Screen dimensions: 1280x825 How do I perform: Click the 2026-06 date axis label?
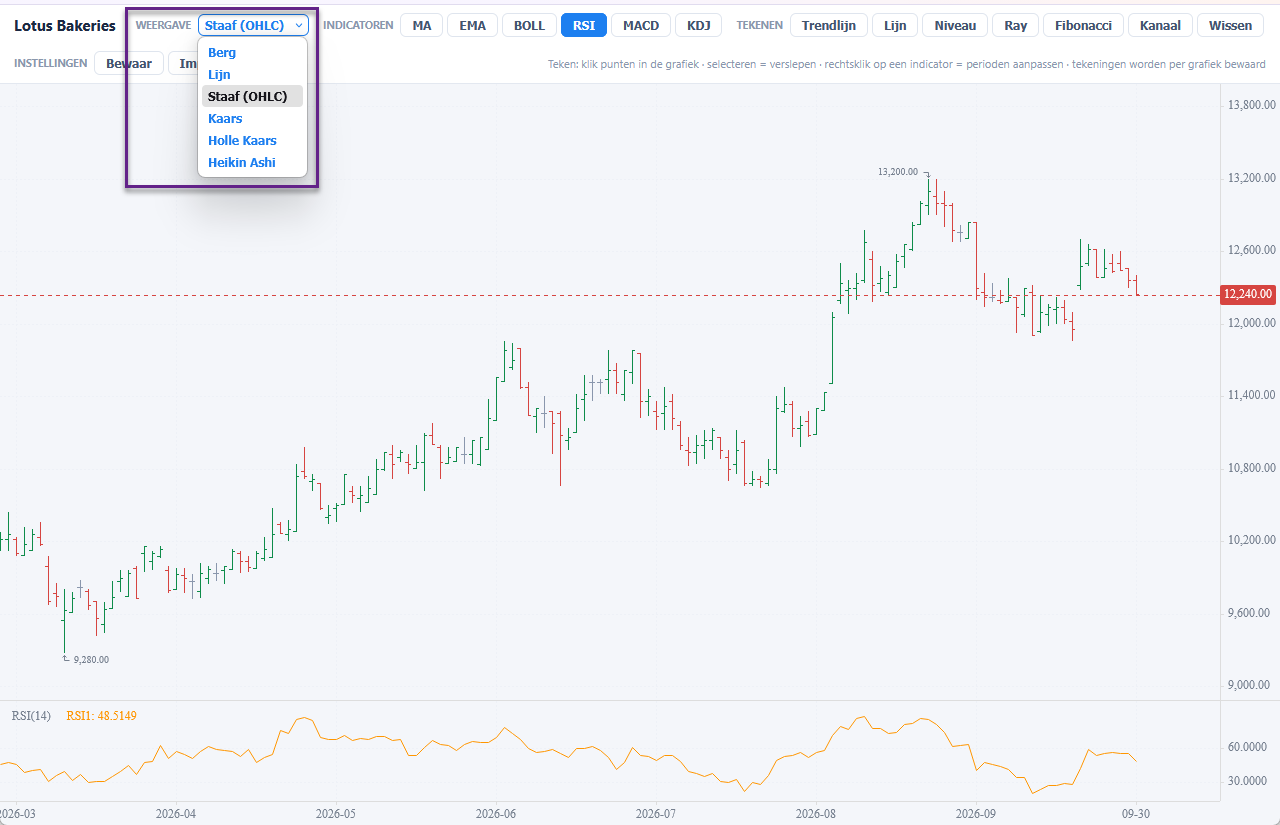coord(496,814)
